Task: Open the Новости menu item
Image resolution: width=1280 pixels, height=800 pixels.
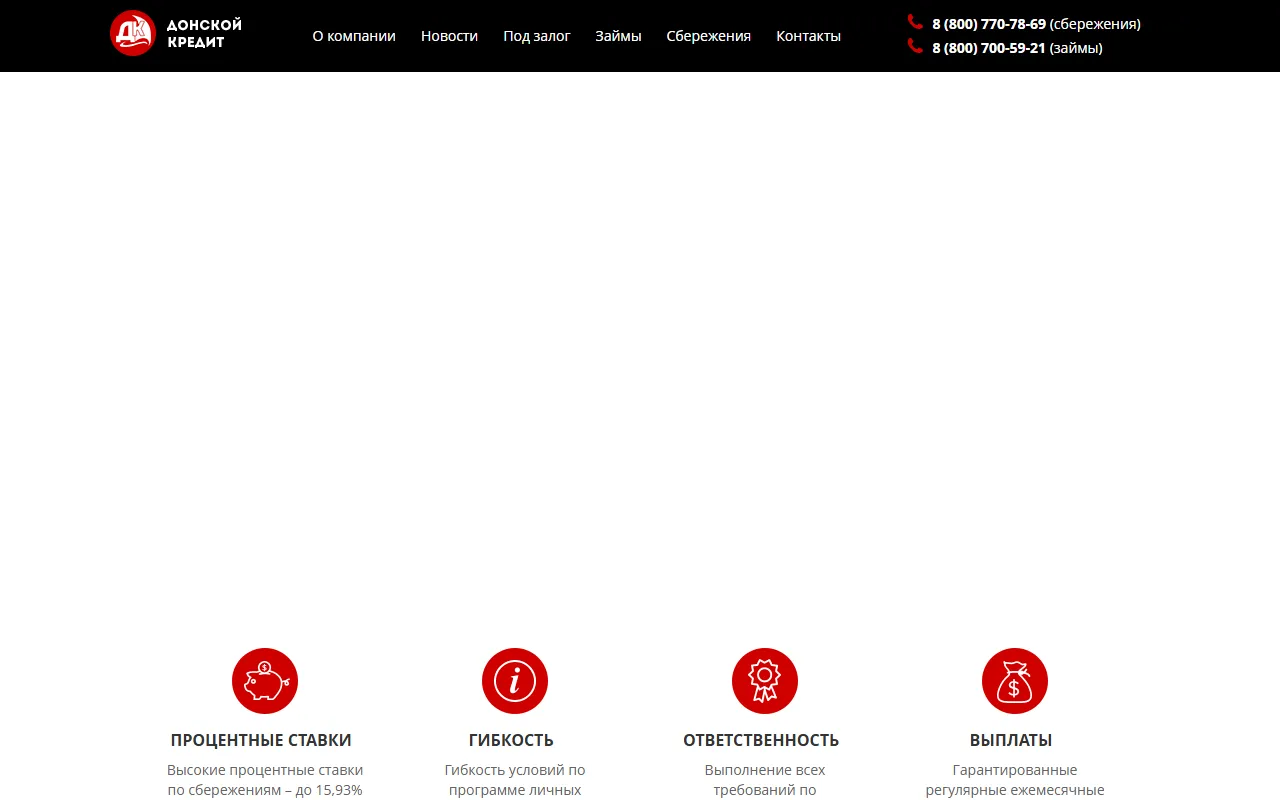Action: [449, 36]
